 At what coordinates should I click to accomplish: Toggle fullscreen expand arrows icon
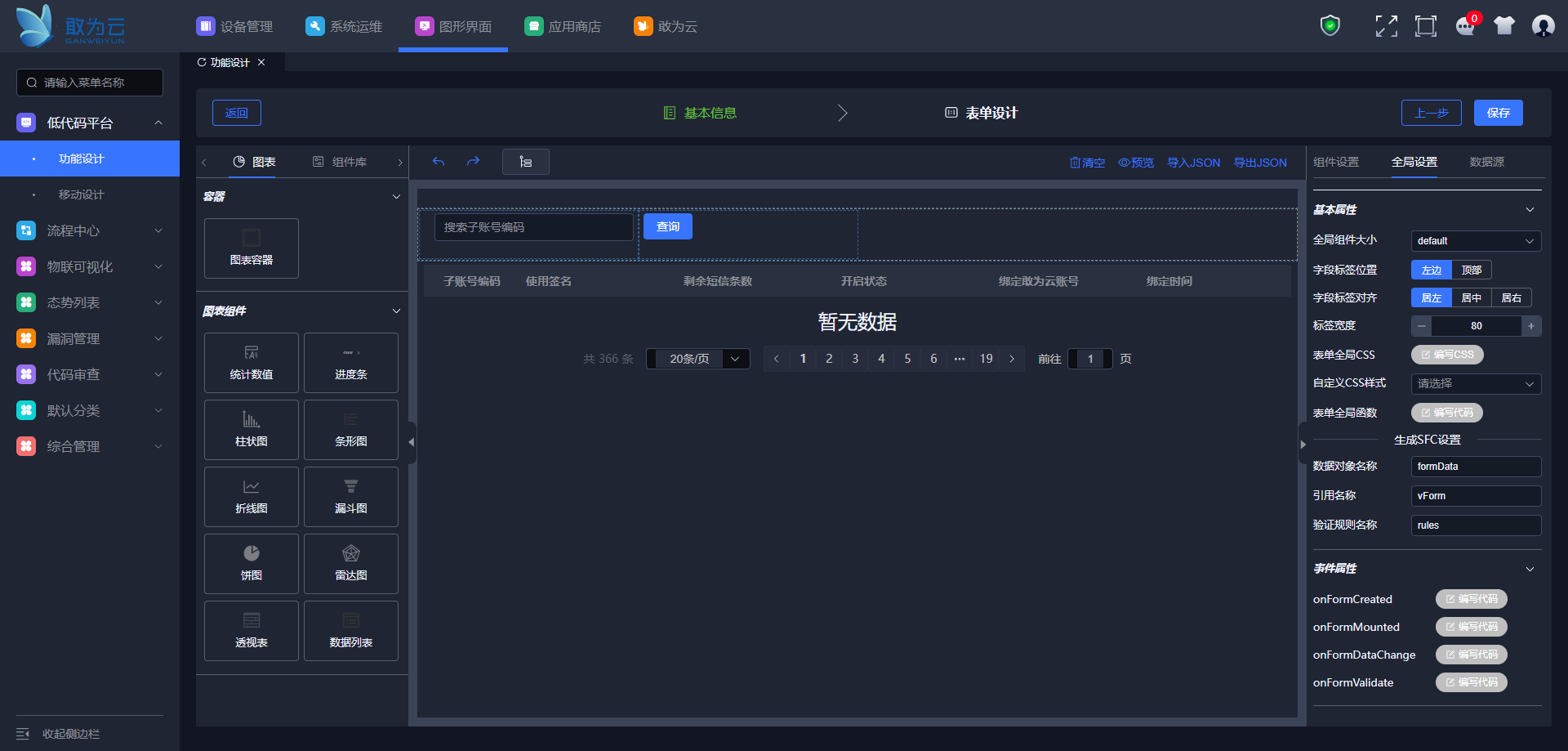tap(1386, 26)
